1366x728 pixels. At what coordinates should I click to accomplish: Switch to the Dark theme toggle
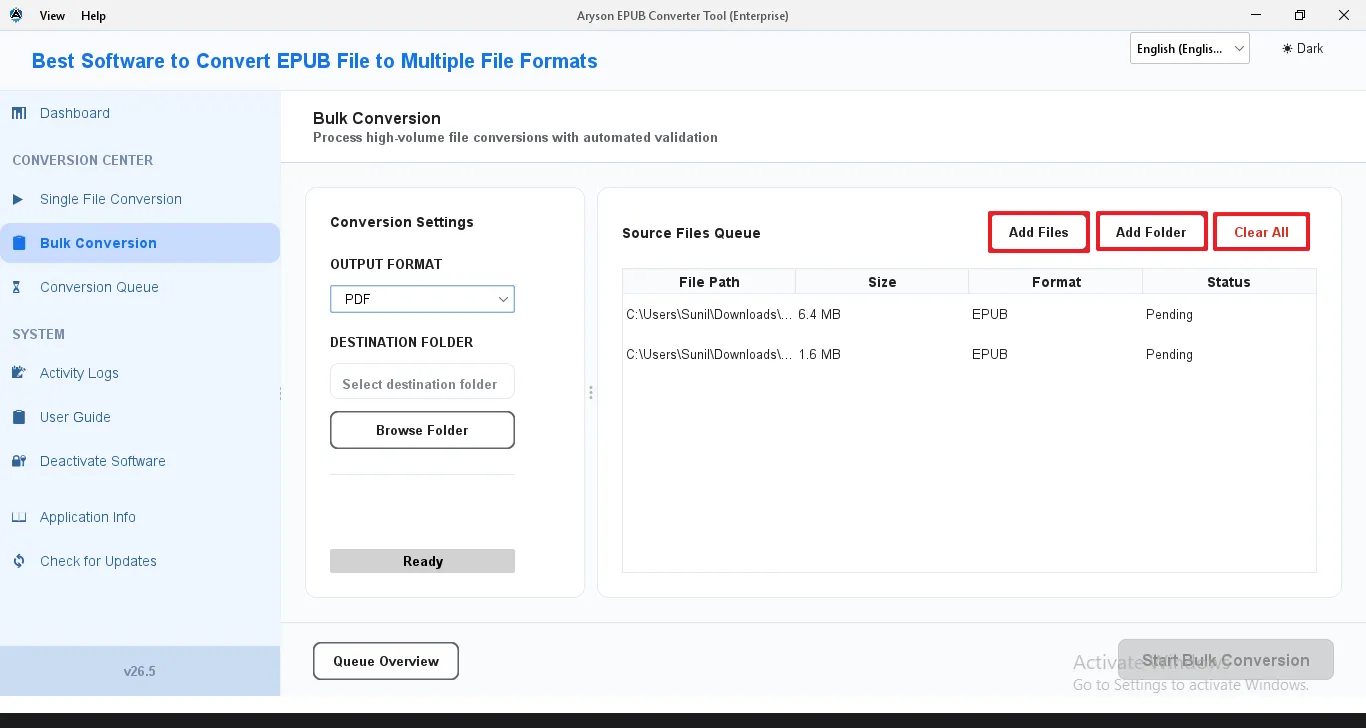click(1302, 48)
